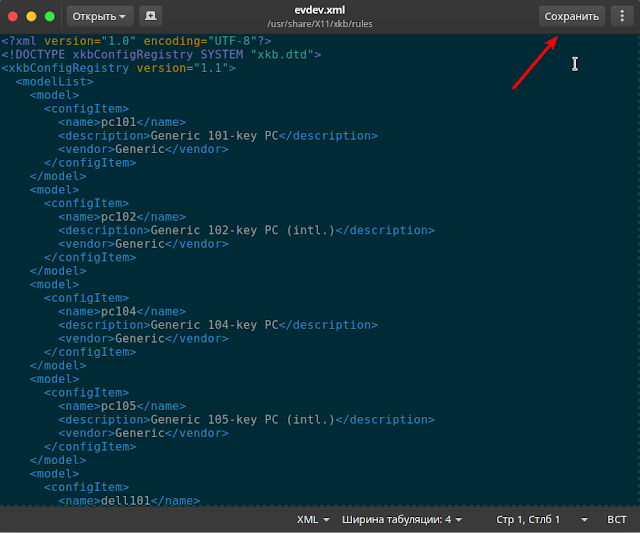Open the three-dot menu in header
640x533 pixels.
click(x=622, y=16)
